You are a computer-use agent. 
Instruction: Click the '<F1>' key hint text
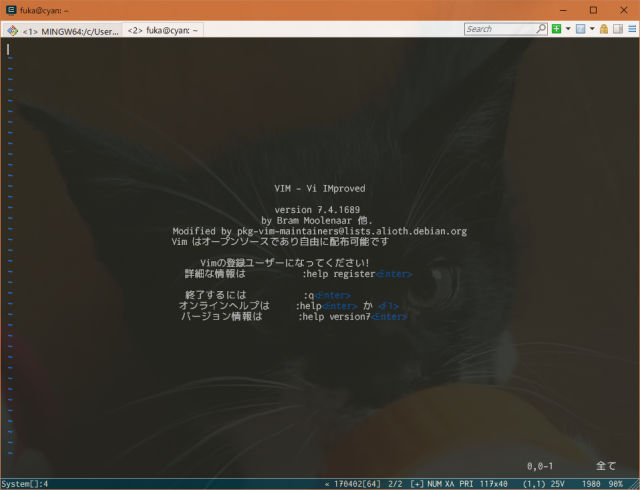click(x=388, y=305)
